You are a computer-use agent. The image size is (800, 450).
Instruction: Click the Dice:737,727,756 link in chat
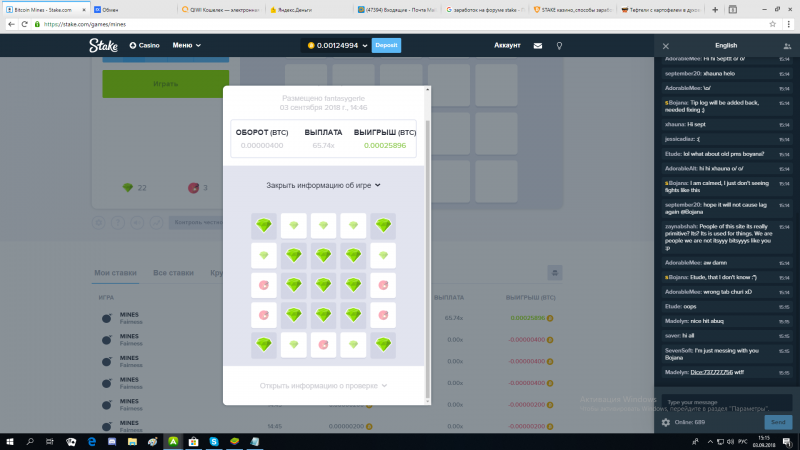click(711, 372)
